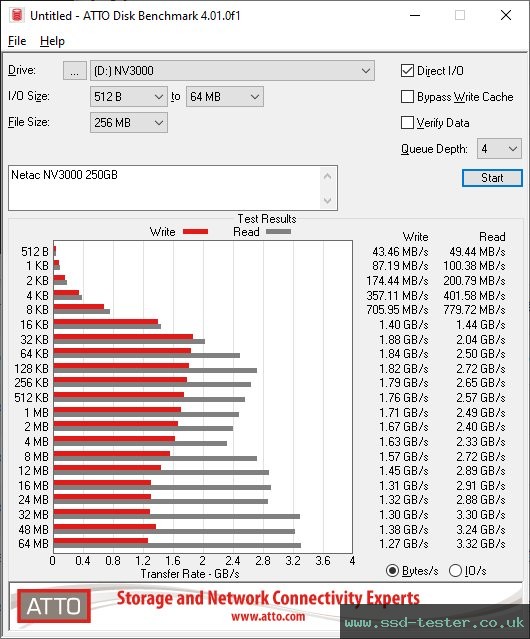Click the 48 MB row label in chart
Viewport: 530px width, 639px height.
(x=33, y=529)
